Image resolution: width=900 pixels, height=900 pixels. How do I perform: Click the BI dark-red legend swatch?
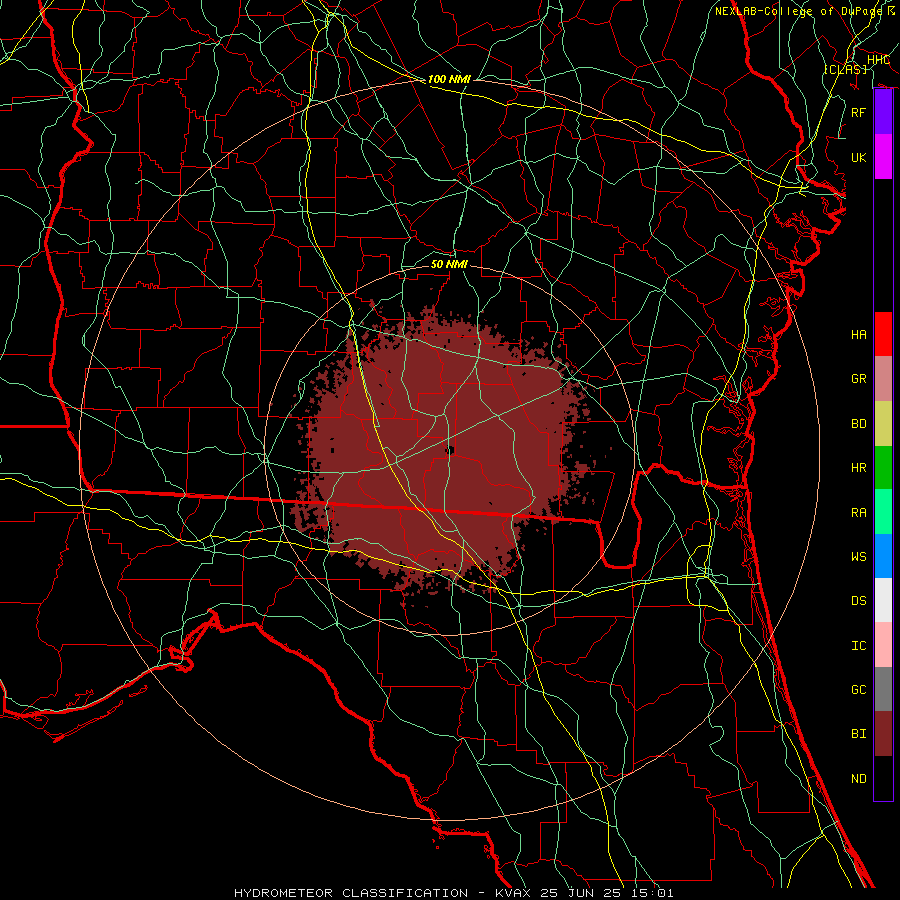883,734
